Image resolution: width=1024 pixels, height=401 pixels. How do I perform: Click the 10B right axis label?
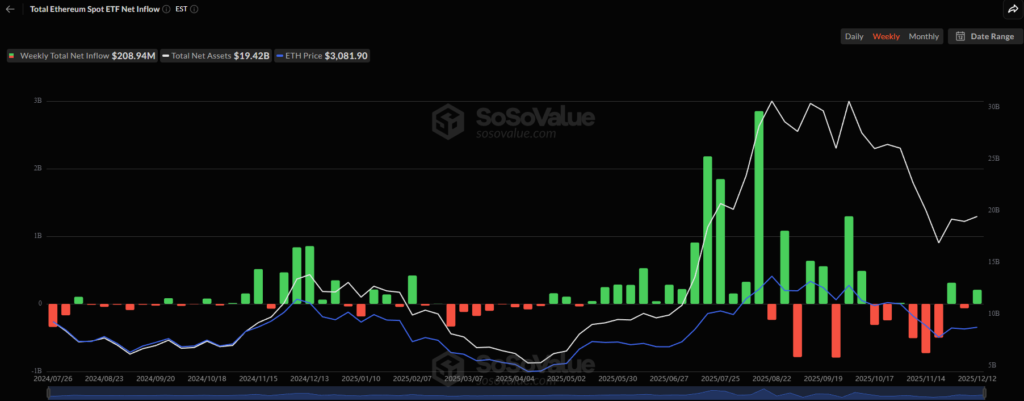[x=993, y=313]
